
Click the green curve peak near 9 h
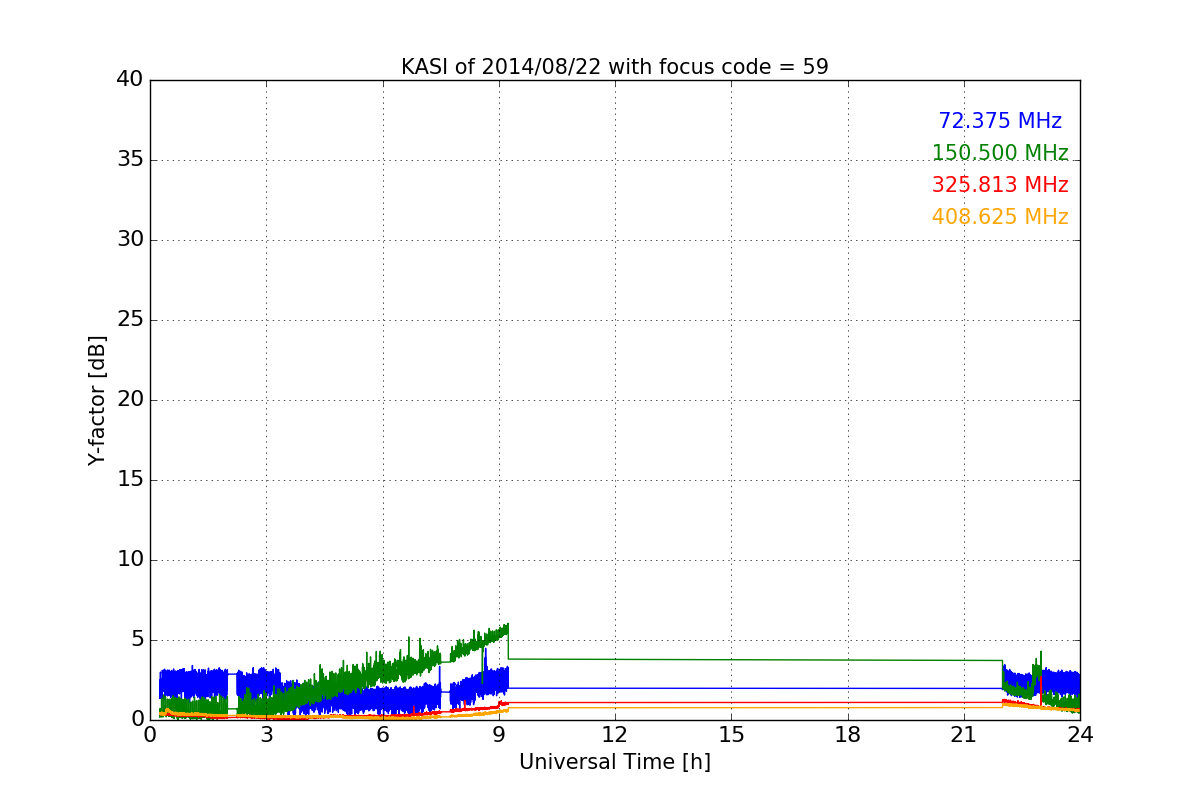click(507, 626)
